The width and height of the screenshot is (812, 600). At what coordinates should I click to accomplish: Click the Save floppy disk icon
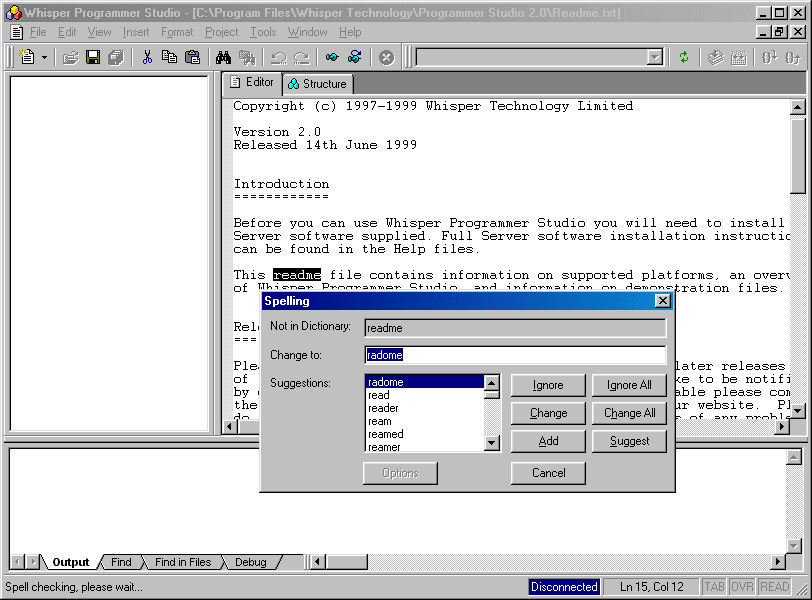tap(93, 57)
